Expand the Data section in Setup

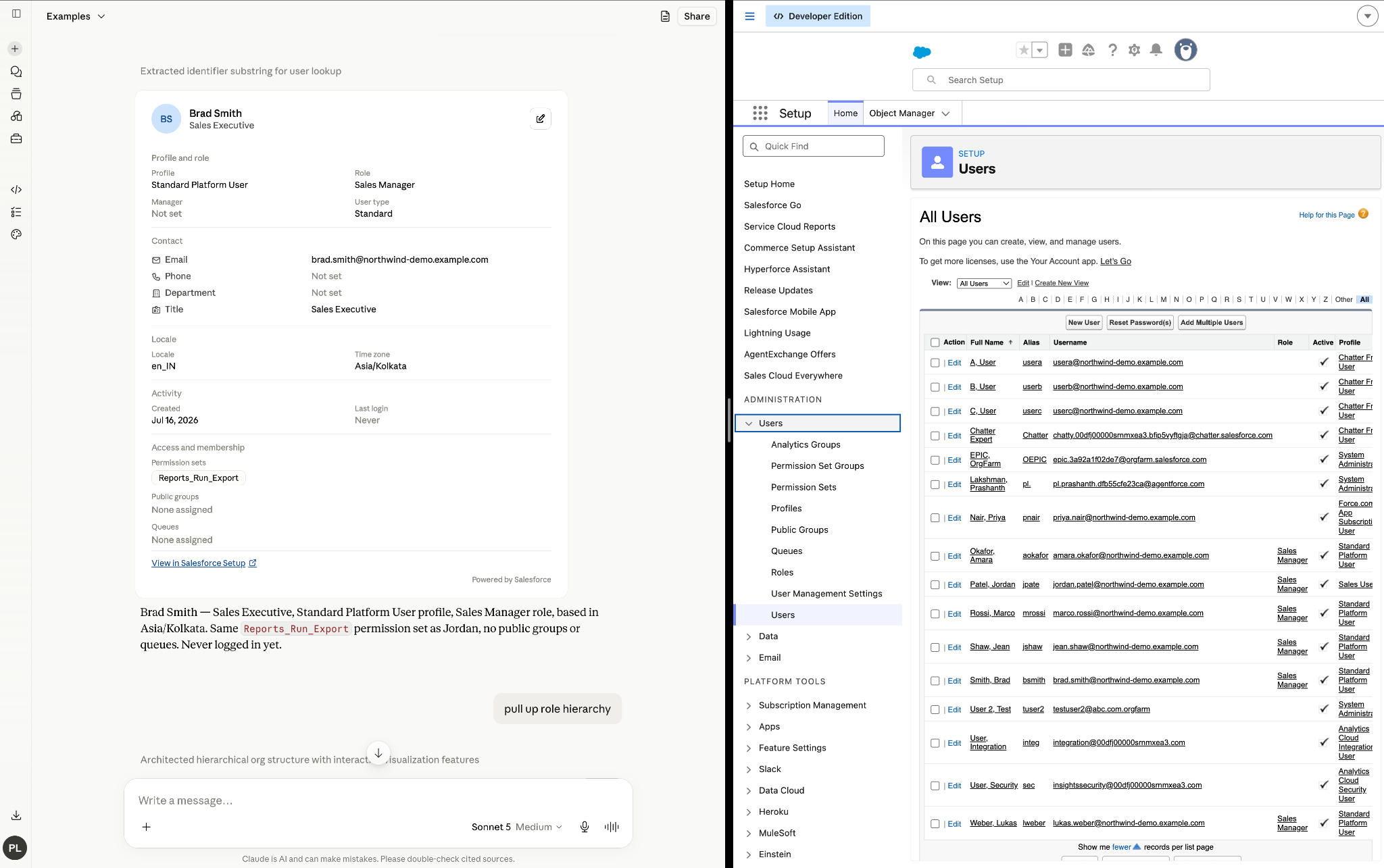[x=749, y=636]
